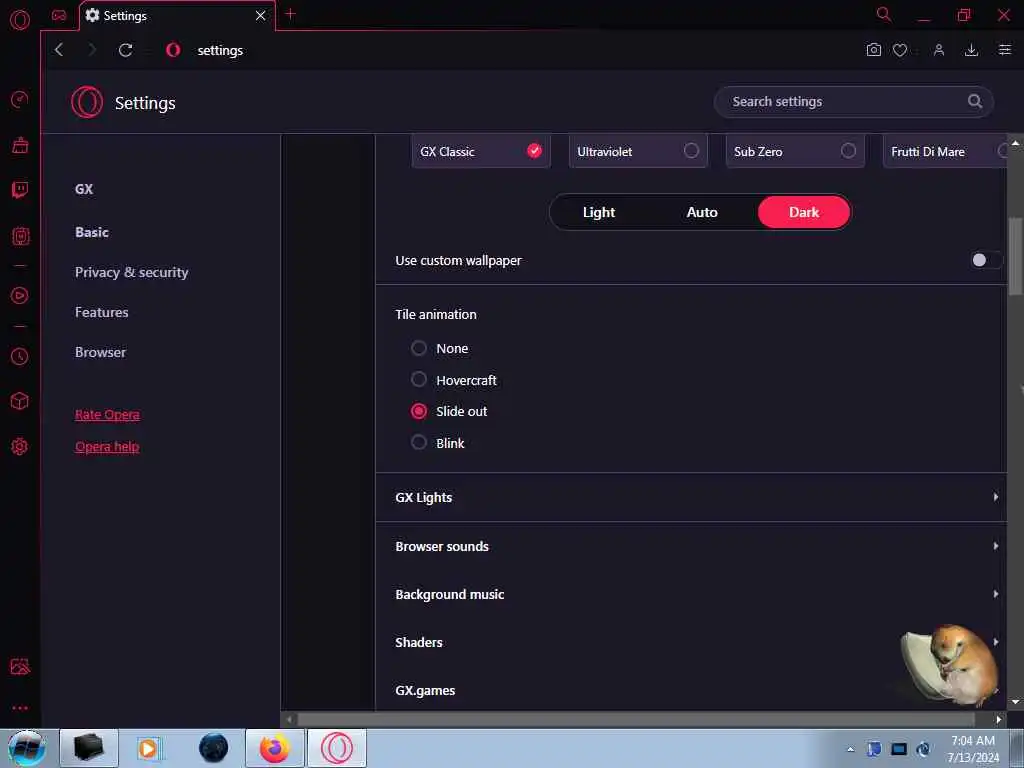Viewport: 1024px width, 768px height.
Task: Click the tab search magnifier icon
Action: tap(884, 14)
